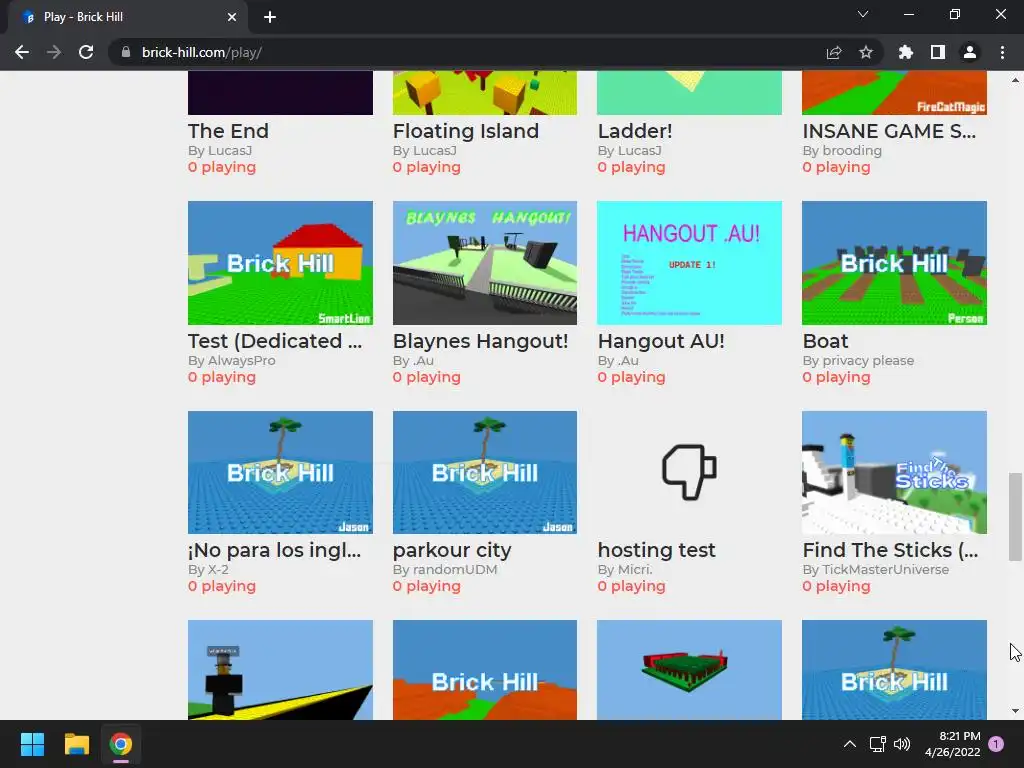Open Chrome's three-dot menu
Viewport: 1024px width, 768px height.
[x=1002, y=52]
